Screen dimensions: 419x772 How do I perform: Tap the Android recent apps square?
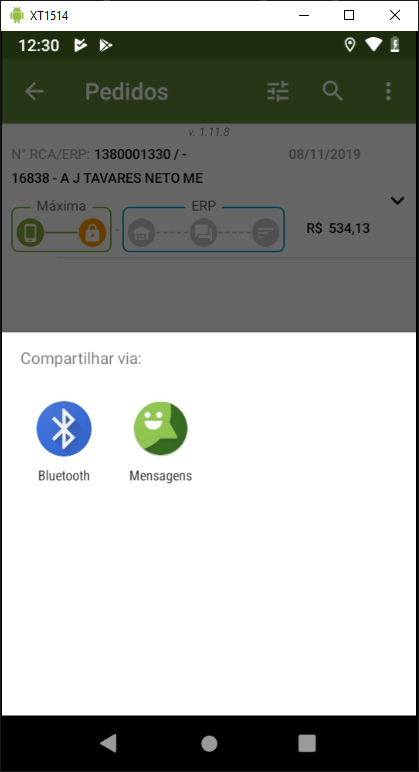tap(307, 743)
